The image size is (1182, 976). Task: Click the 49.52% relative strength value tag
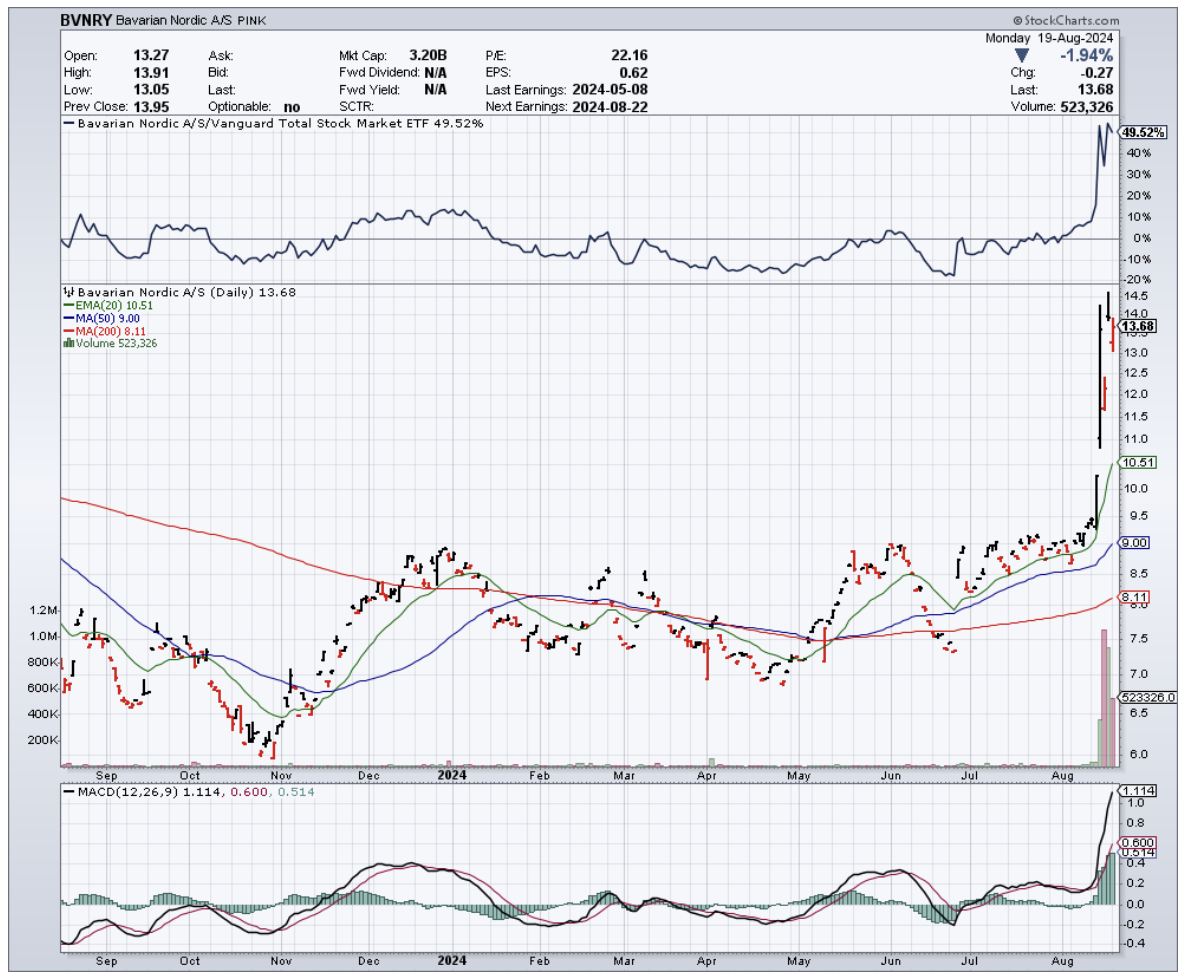pyautogui.click(x=1141, y=132)
